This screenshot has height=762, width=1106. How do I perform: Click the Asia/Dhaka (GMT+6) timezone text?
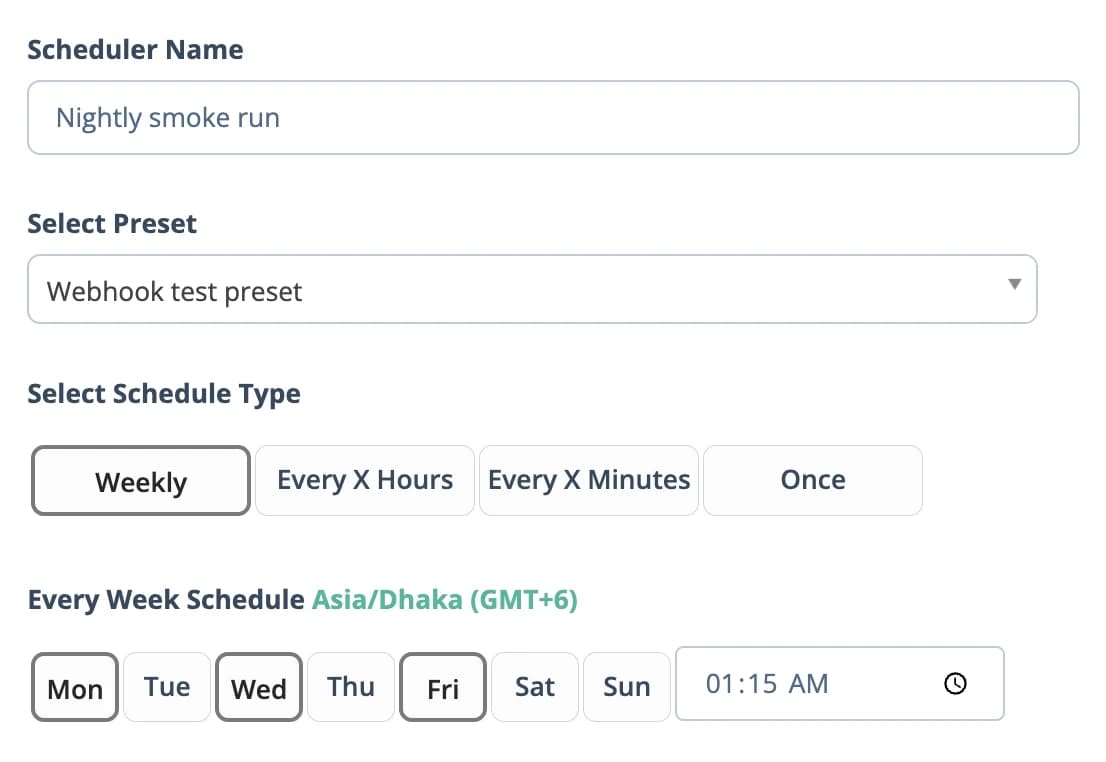pyautogui.click(x=444, y=600)
